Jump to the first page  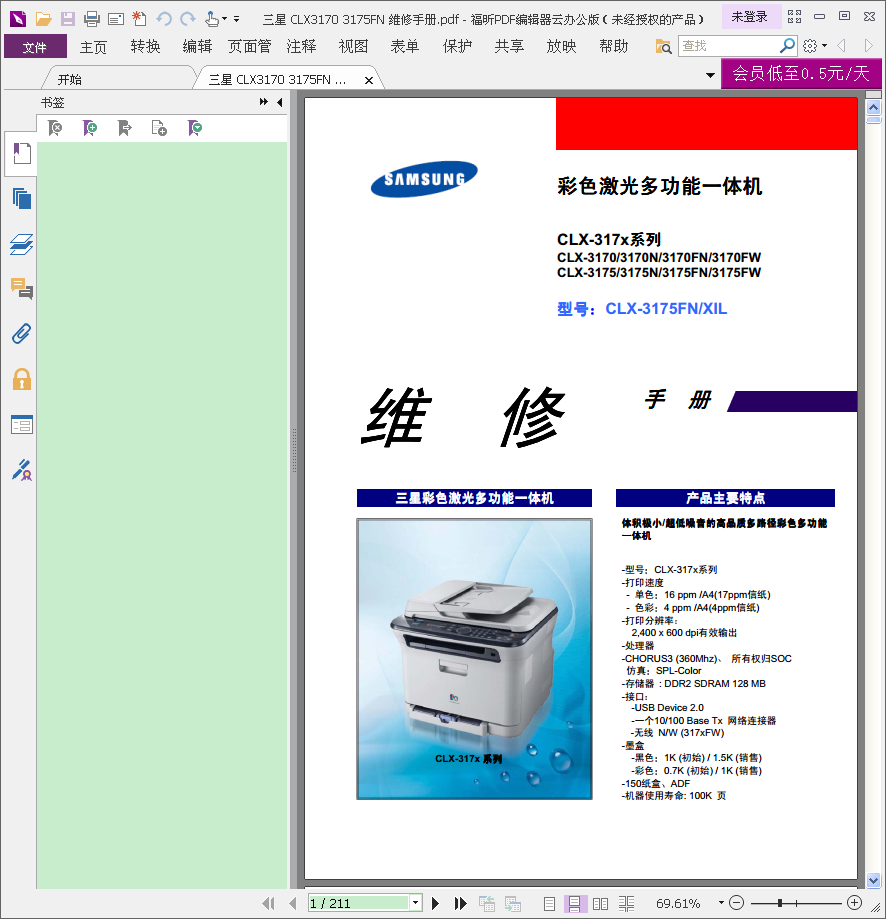268,903
